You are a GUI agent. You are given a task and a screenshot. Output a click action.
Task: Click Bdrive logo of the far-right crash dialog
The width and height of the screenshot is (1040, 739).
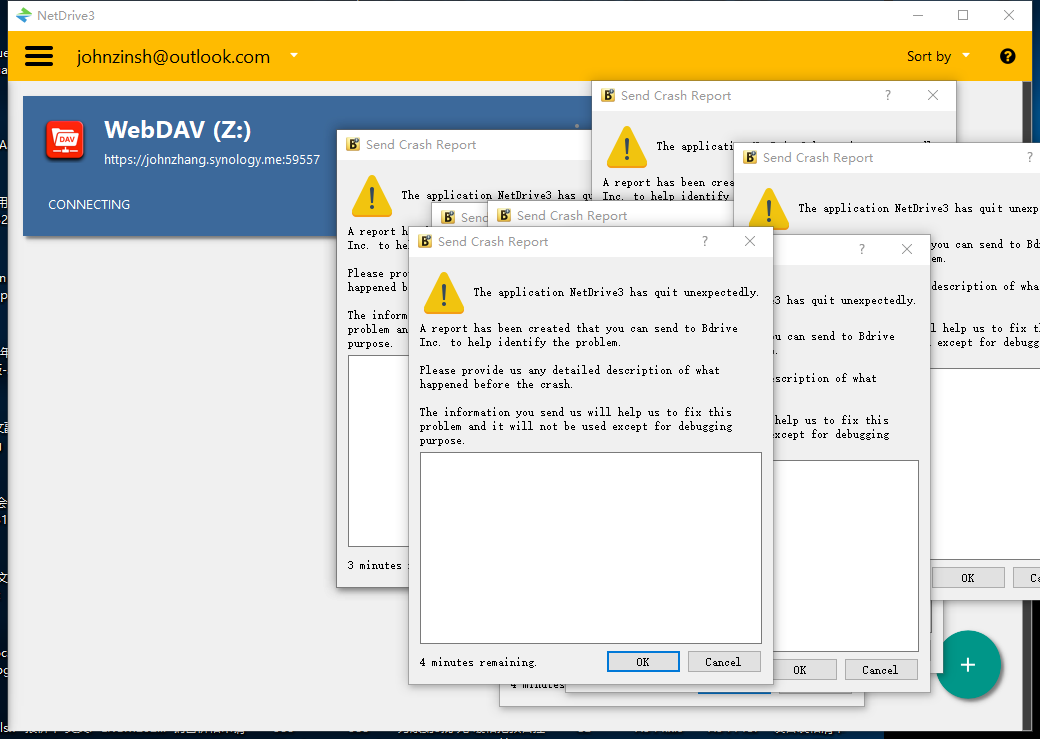pos(750,157)
